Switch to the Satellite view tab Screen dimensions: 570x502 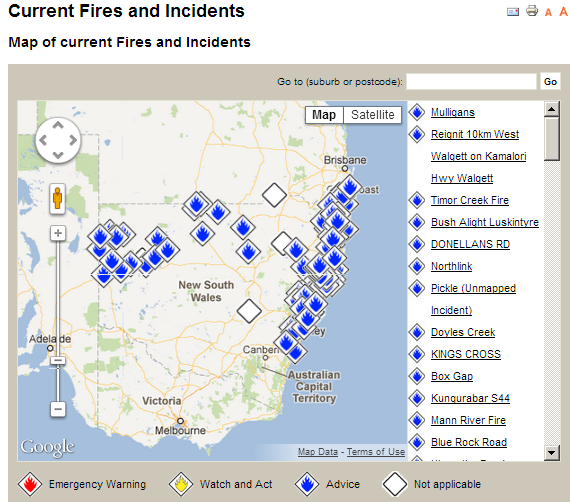(x=373, y=115)
